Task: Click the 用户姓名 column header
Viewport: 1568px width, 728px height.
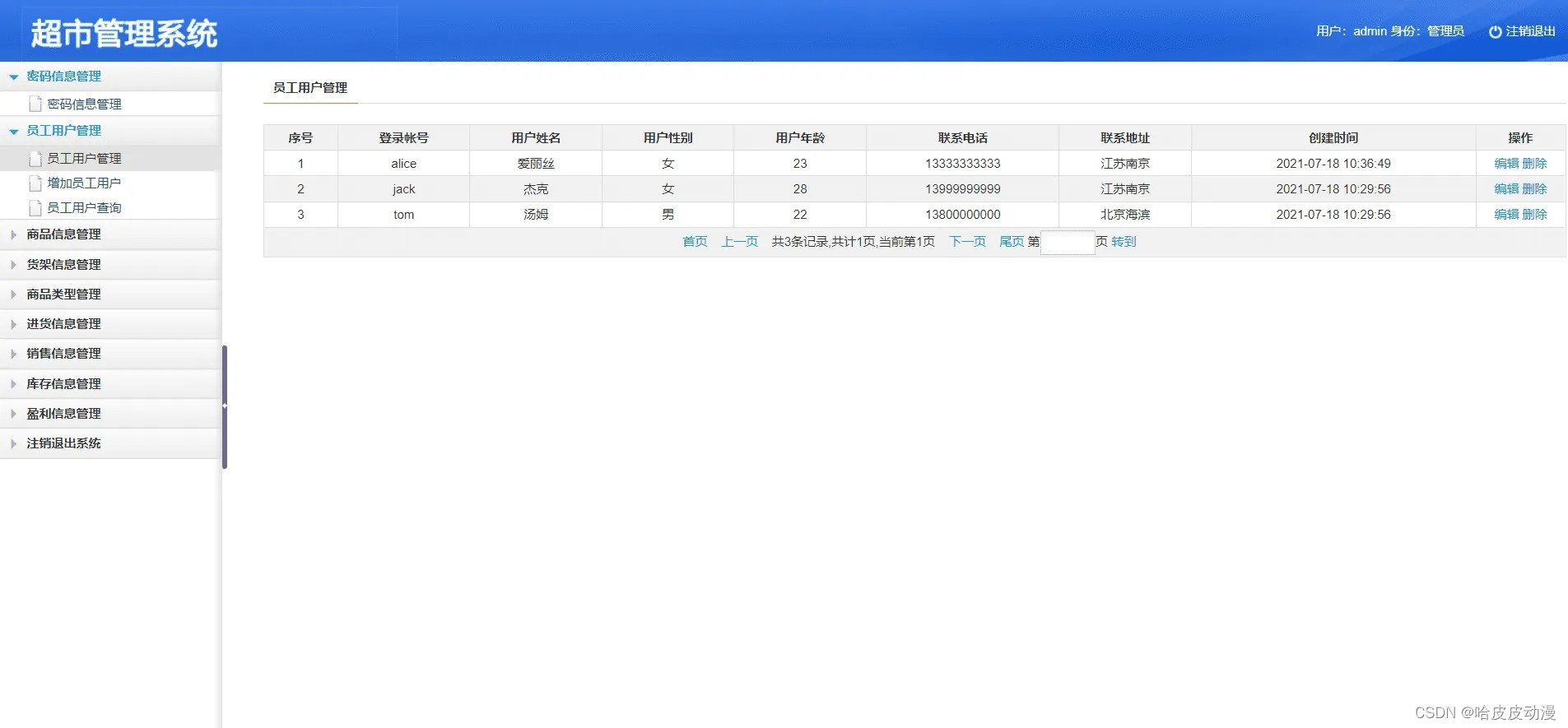Action: pos(536,138)
